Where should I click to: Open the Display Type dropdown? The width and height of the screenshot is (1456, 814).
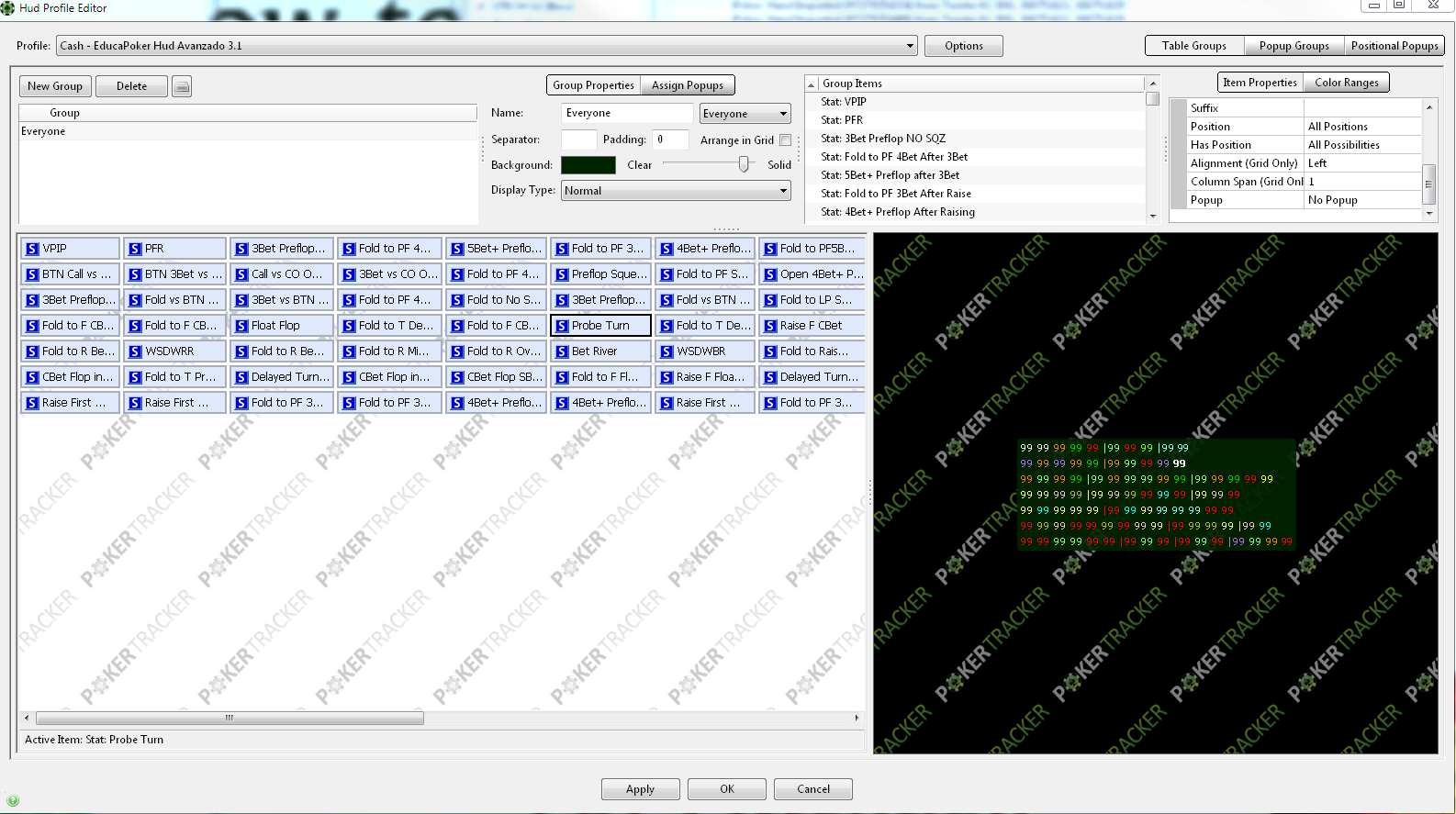pos(676,191)
